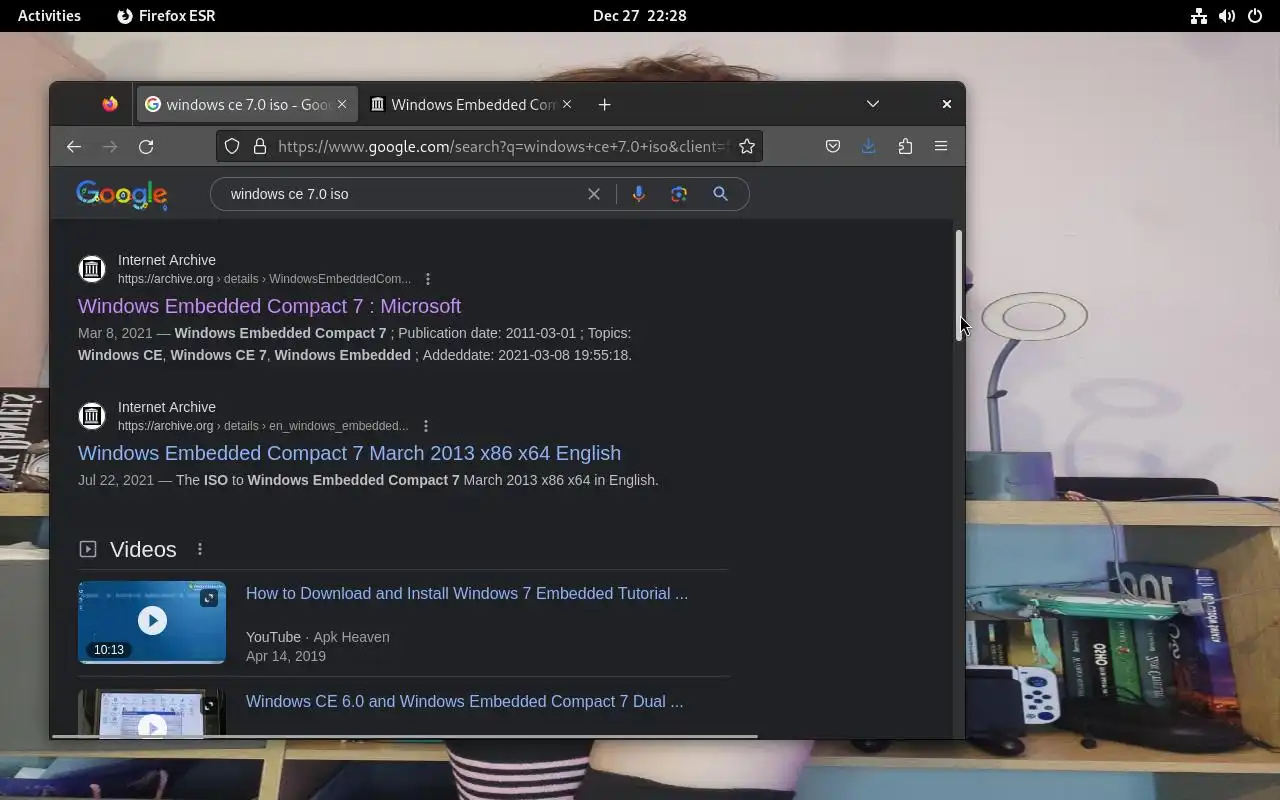
Task: Click Internet Archive favicon of first result
Action: (x=92, y=269)
